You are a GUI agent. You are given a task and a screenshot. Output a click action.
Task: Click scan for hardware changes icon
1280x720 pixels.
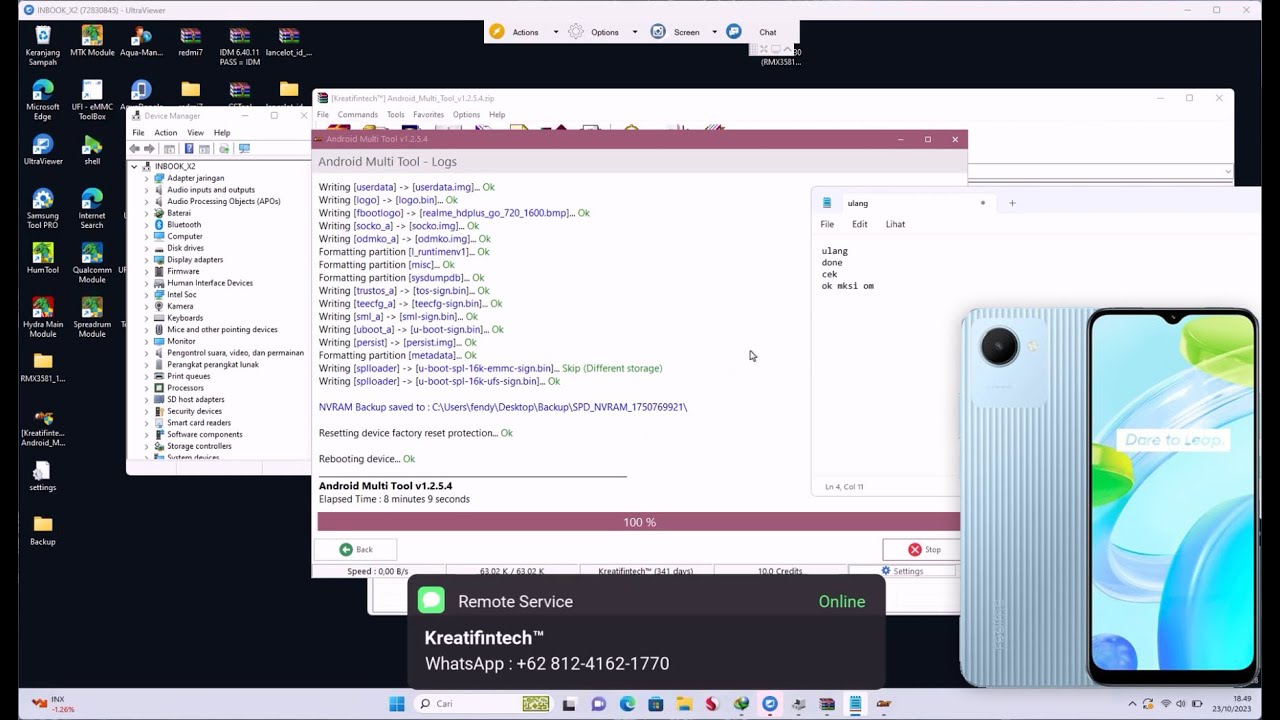(x=244, y=149)
